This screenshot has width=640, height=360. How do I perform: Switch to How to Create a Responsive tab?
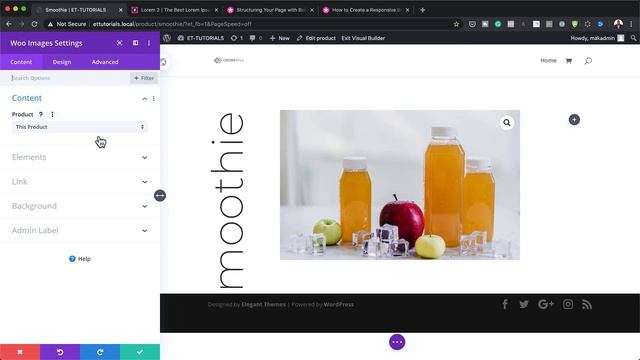[x=366, y=10]
